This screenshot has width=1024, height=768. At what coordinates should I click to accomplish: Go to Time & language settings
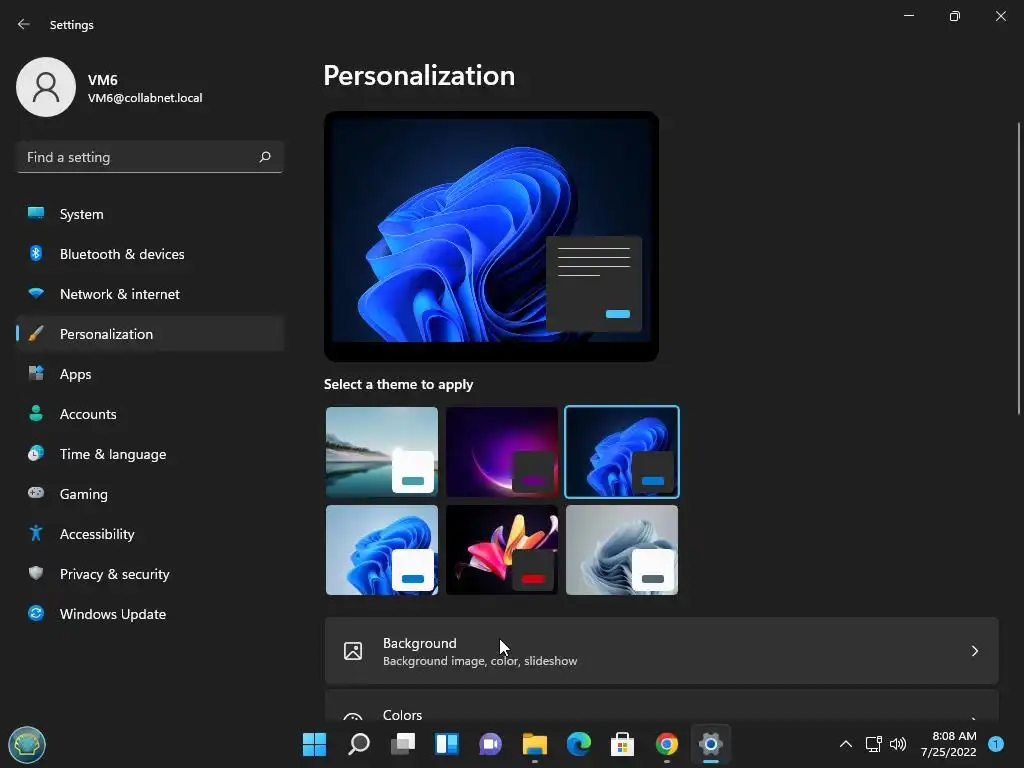tap(150, 454)
